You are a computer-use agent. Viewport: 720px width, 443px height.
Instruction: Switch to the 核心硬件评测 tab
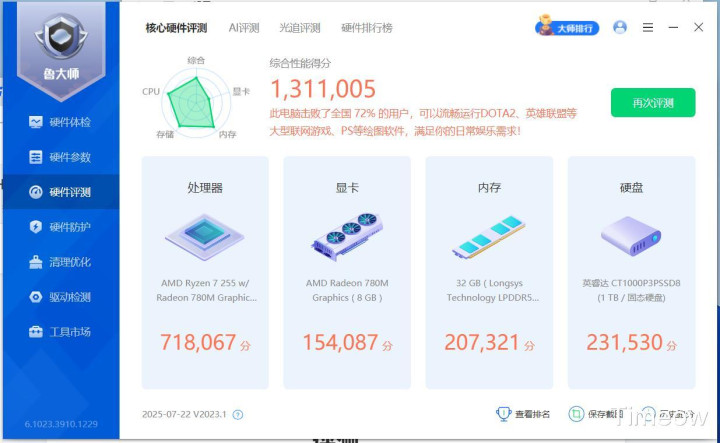coord(176,28)
